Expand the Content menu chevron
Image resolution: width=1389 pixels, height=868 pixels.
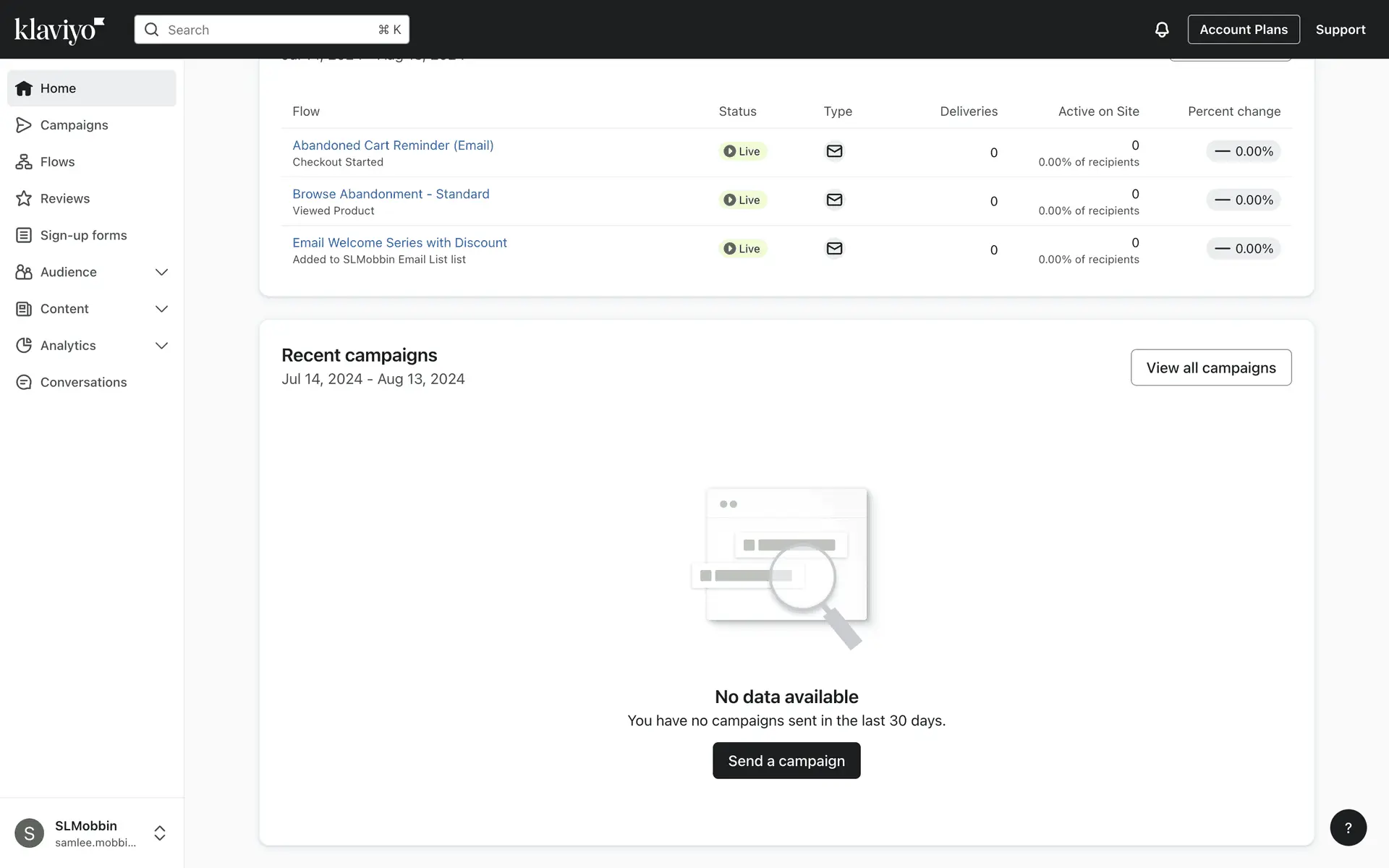pyautogui.click(x=161, y=309)
